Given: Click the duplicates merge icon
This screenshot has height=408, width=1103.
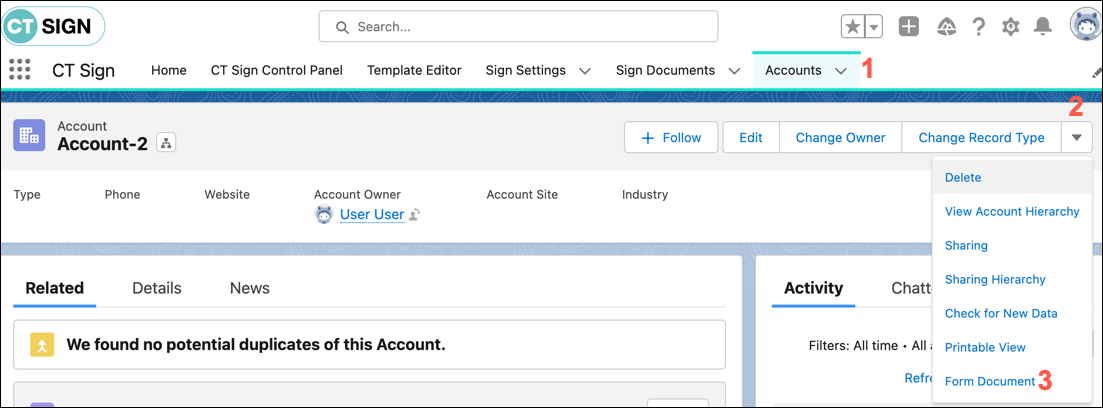Looking at the screenshot, I should click(42, 345).
